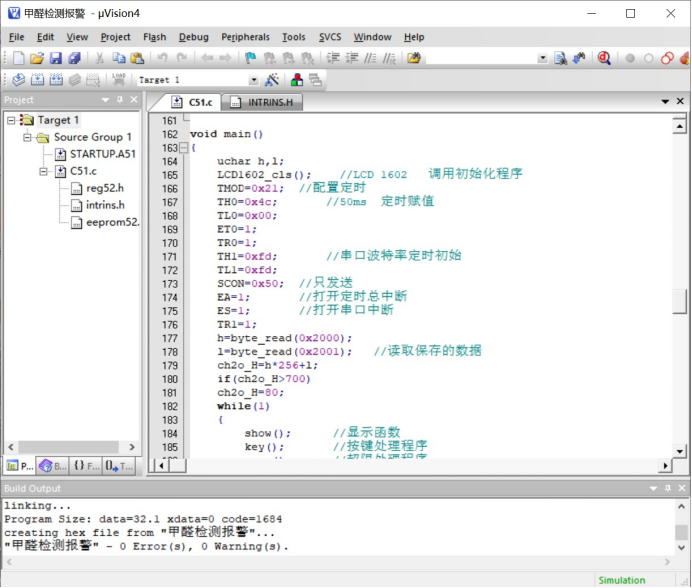Open Target Options with the magic wand icon

coord(272,80)
